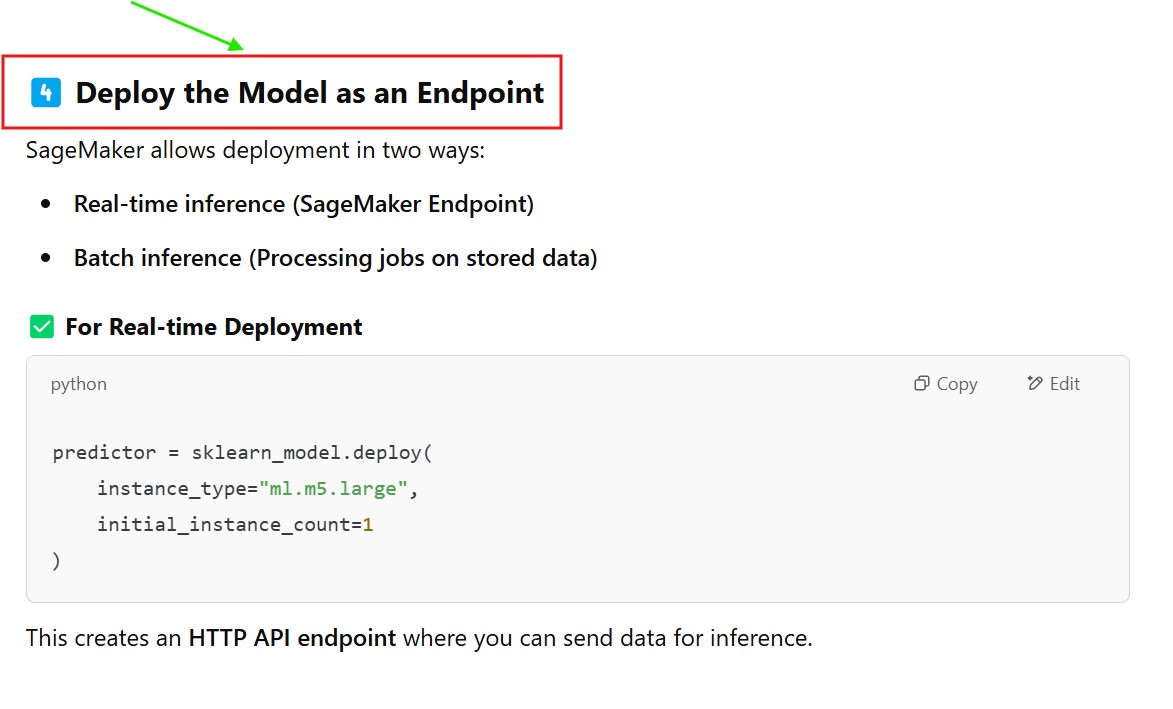
Task: Select the 'Batch inference' bullet text
Action: coord(158,259)
